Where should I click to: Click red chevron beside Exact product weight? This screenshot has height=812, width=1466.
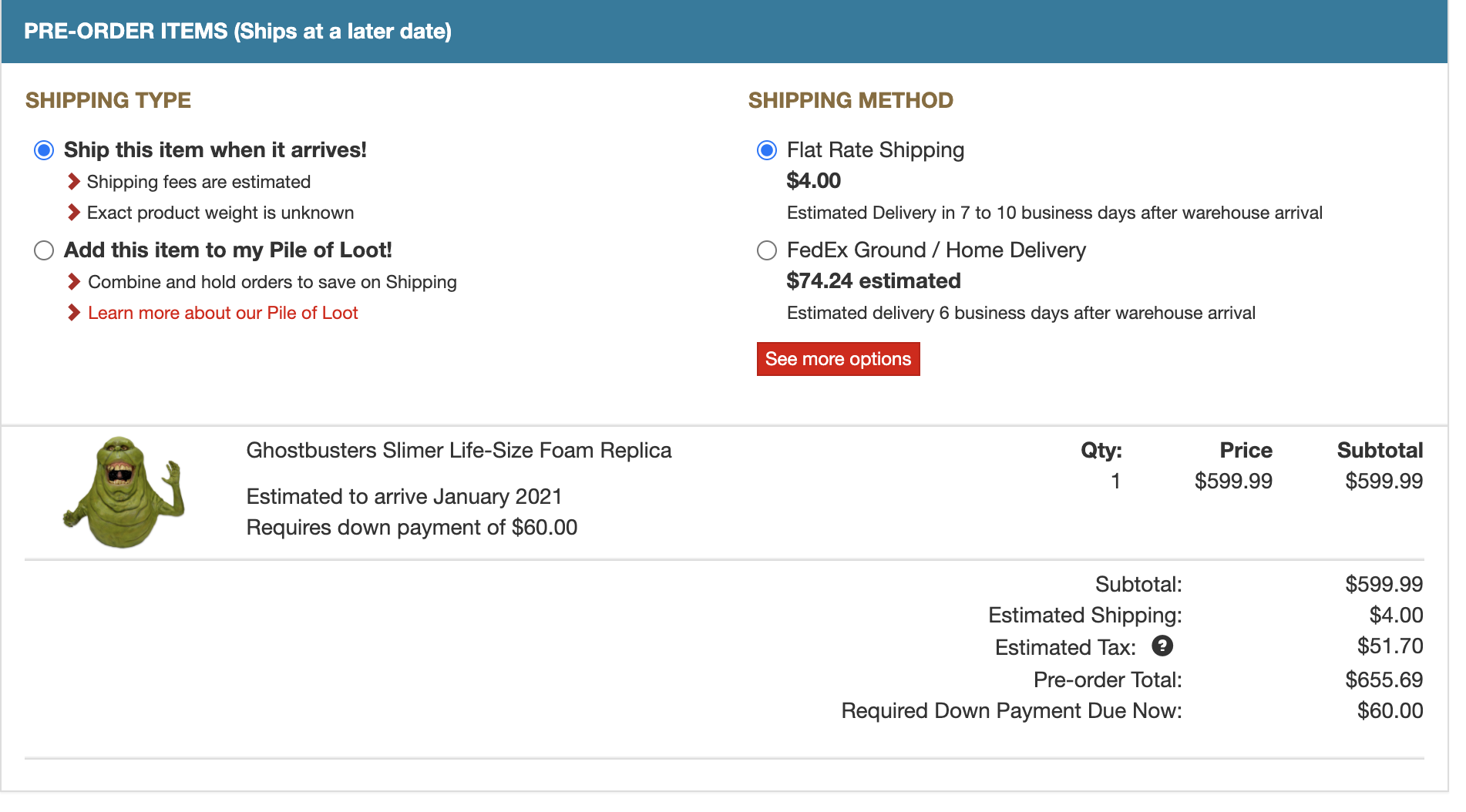(x=74, y=213)
